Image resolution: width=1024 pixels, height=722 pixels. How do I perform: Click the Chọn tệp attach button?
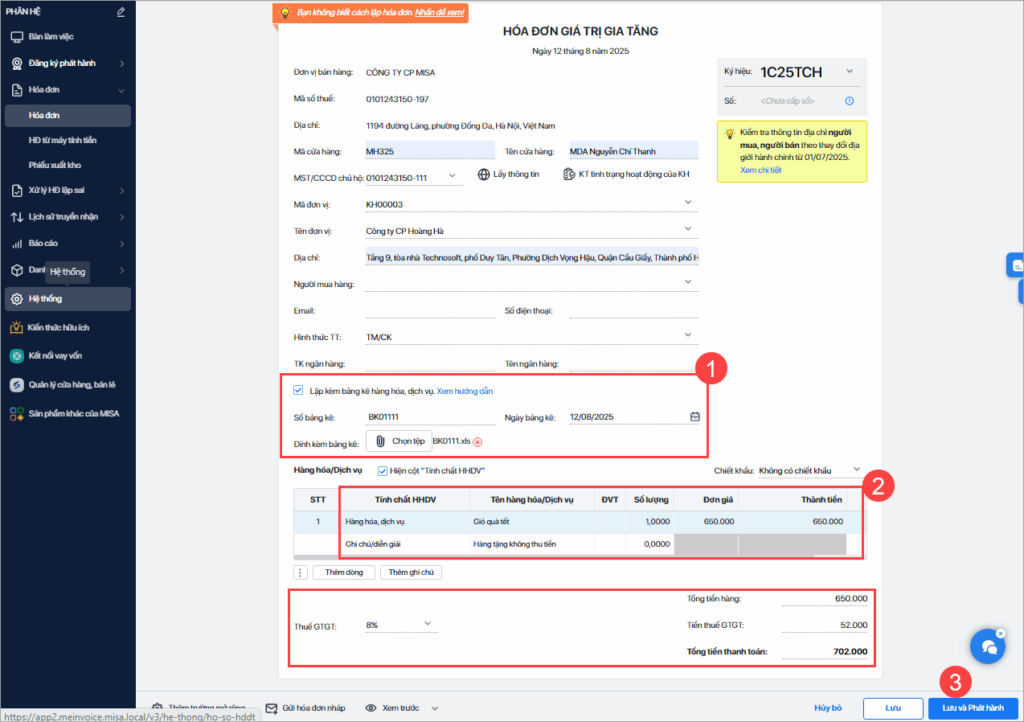[399, 442]
